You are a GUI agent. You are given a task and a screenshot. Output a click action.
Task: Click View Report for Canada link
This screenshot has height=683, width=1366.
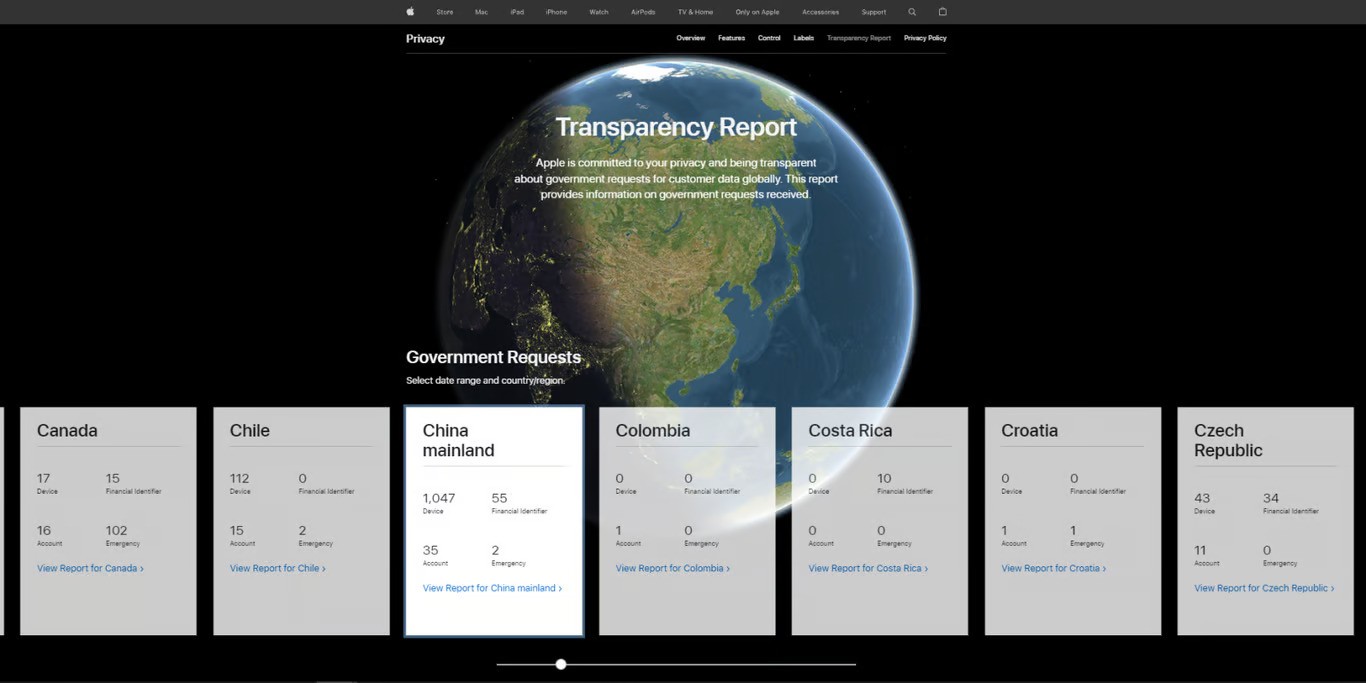click(90, 568)
